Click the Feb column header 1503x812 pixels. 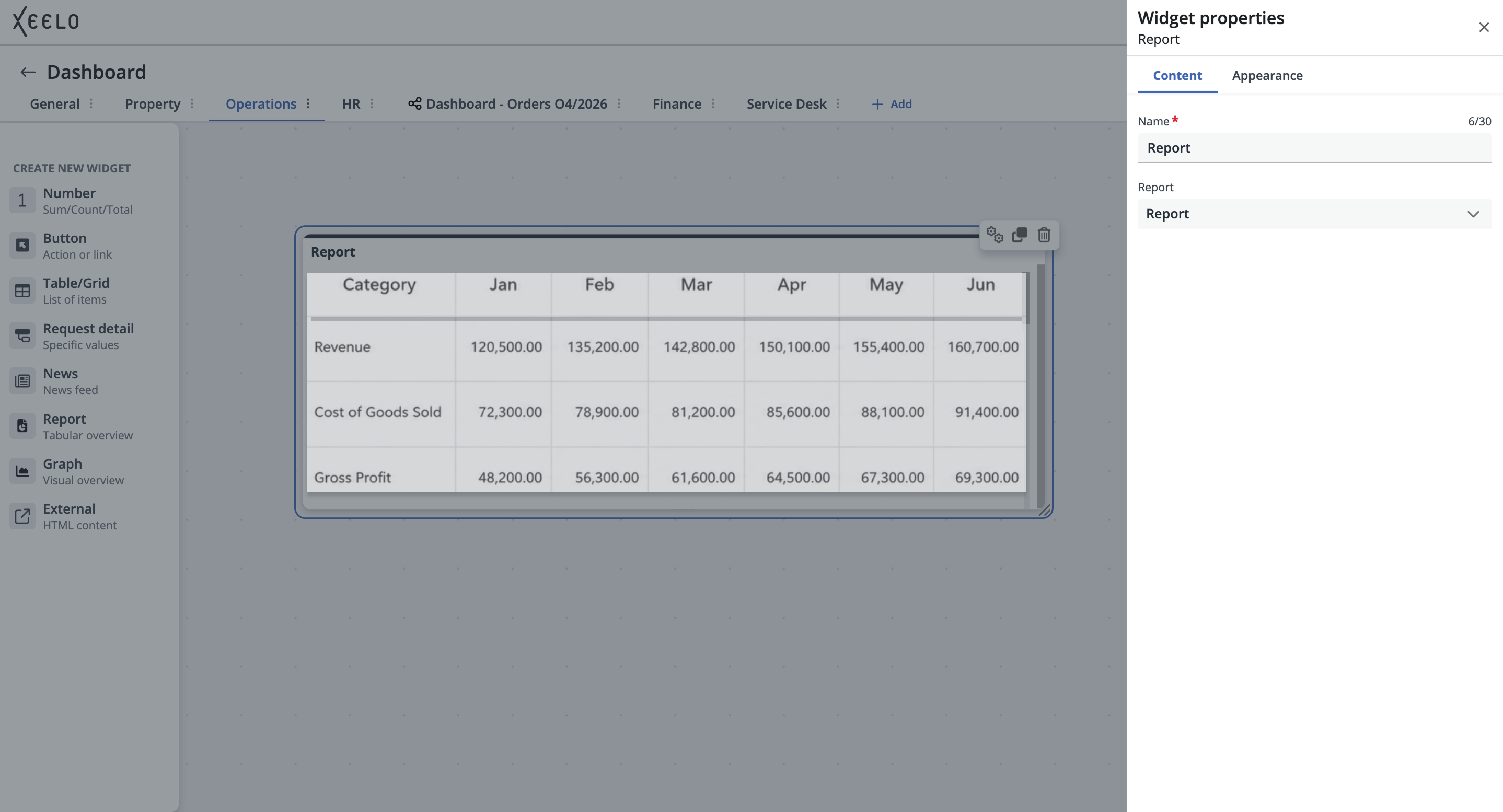point(599,285)
